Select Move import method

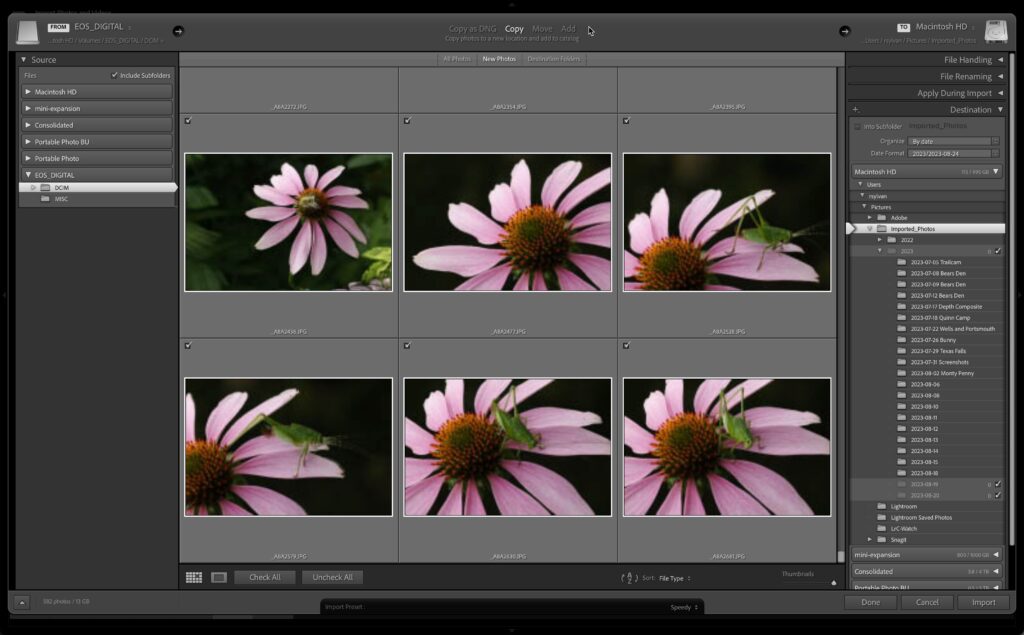(x=542, y=29)
